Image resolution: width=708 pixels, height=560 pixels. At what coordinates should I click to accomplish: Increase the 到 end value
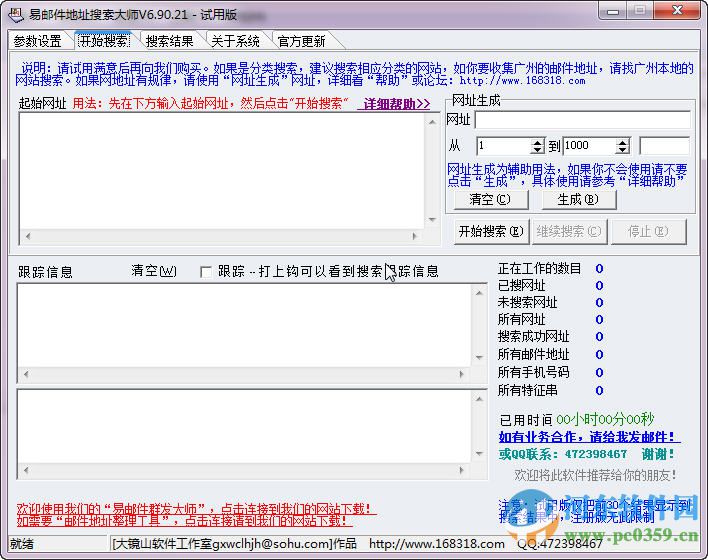coord(623,142)
